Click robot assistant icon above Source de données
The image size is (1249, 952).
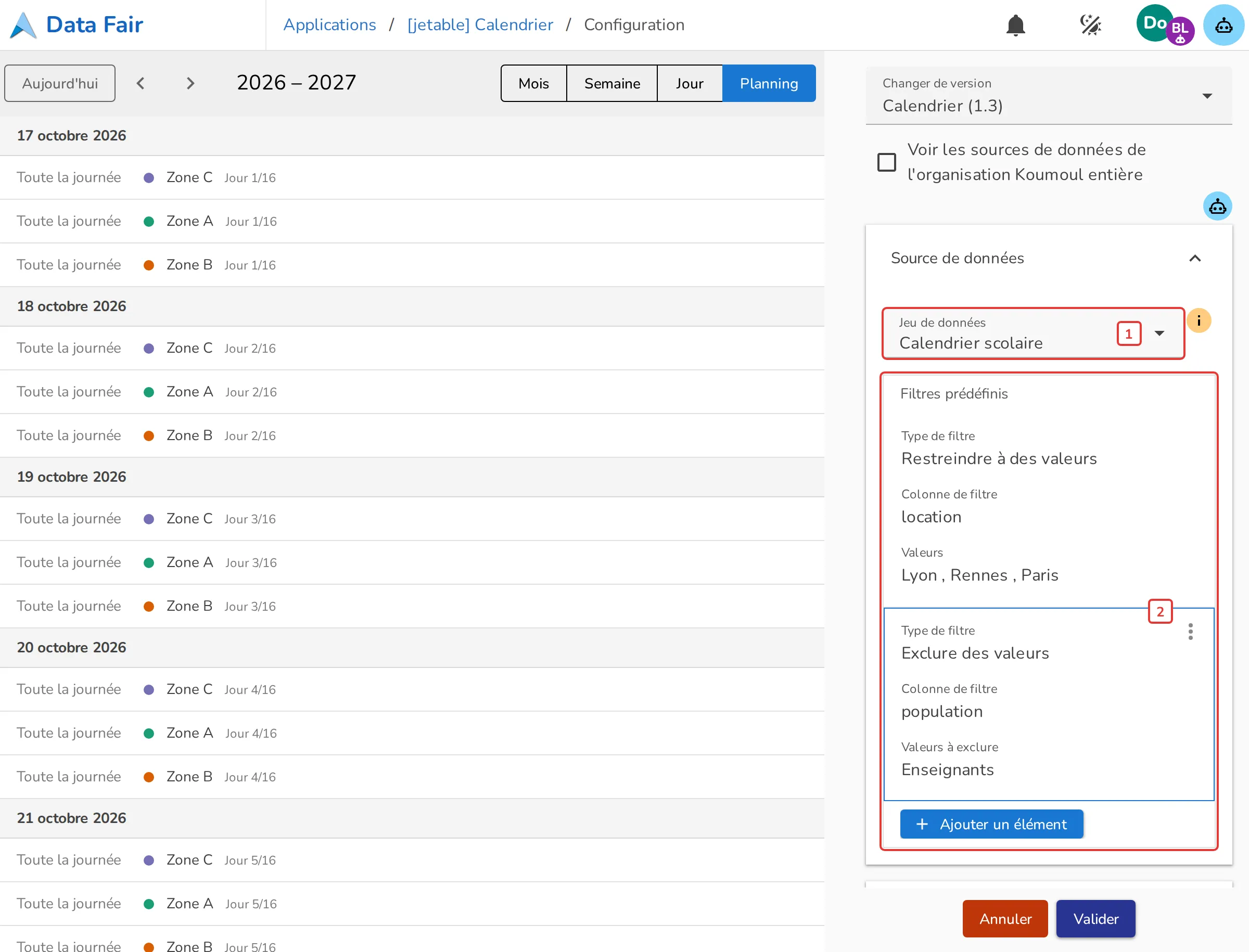(x=1217, y=206)
